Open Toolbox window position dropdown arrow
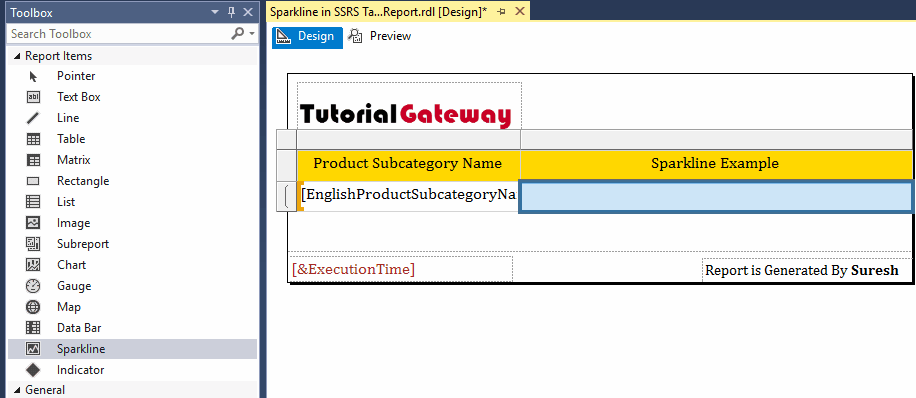The image size is (916, 398). [216, 12]
